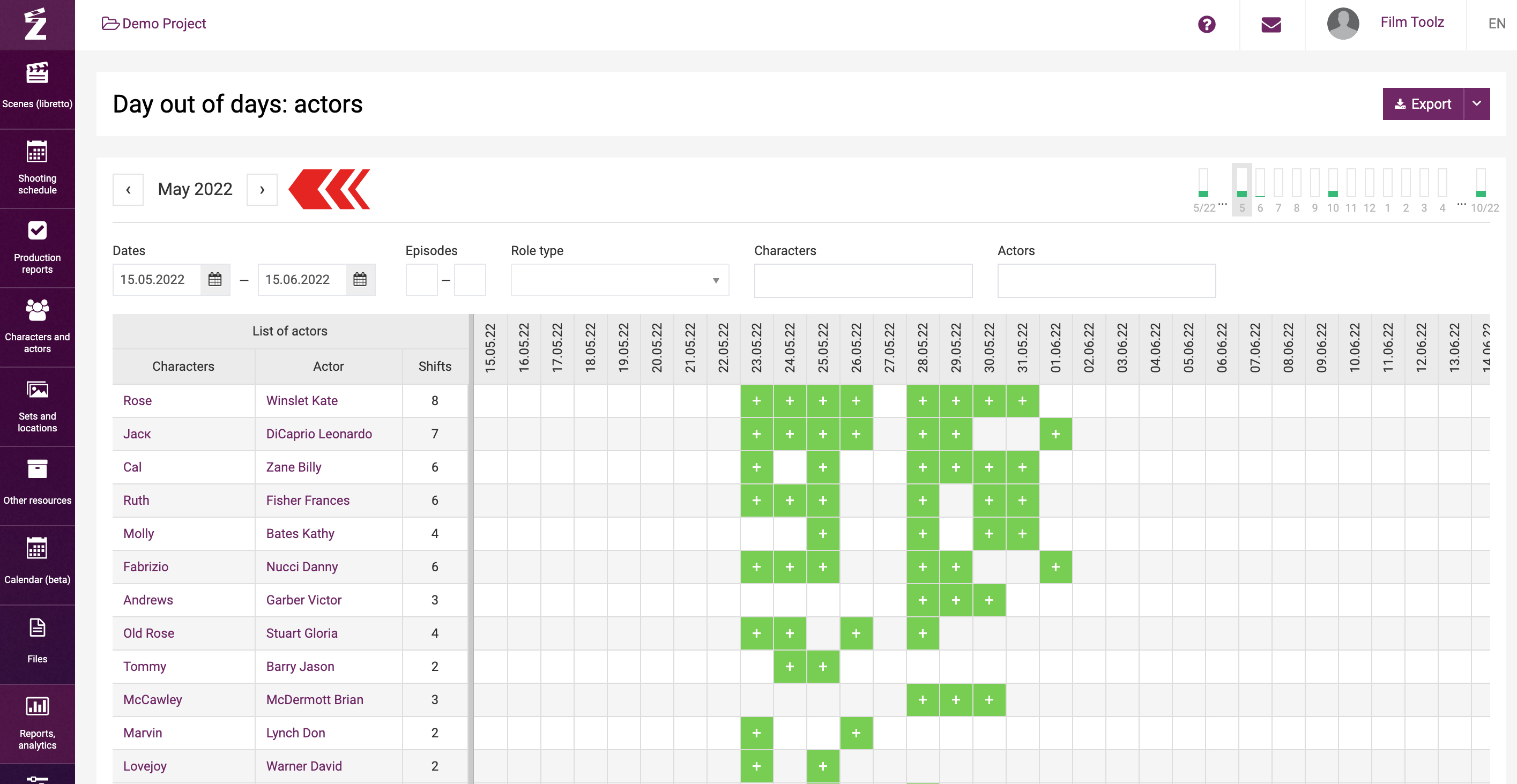Go to Production reports

(x=37, y=248)
